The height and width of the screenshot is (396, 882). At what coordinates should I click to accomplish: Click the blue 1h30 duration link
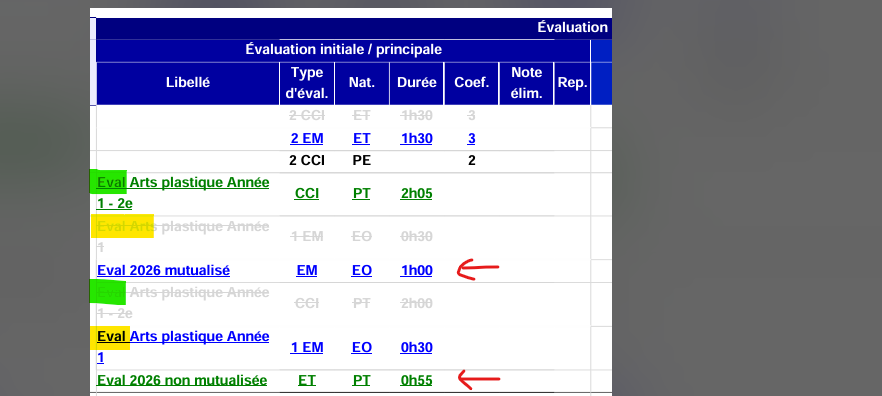point(416,138)
